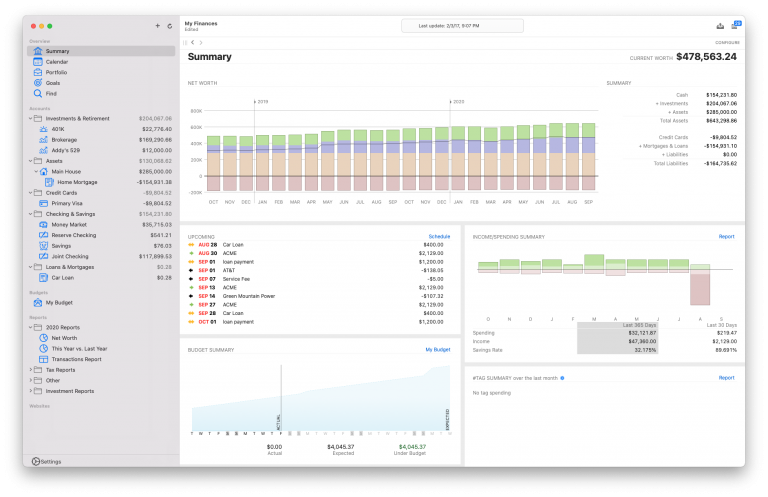Click the refresh accounts icon
The image size is (768, 497).
[169, 26]
